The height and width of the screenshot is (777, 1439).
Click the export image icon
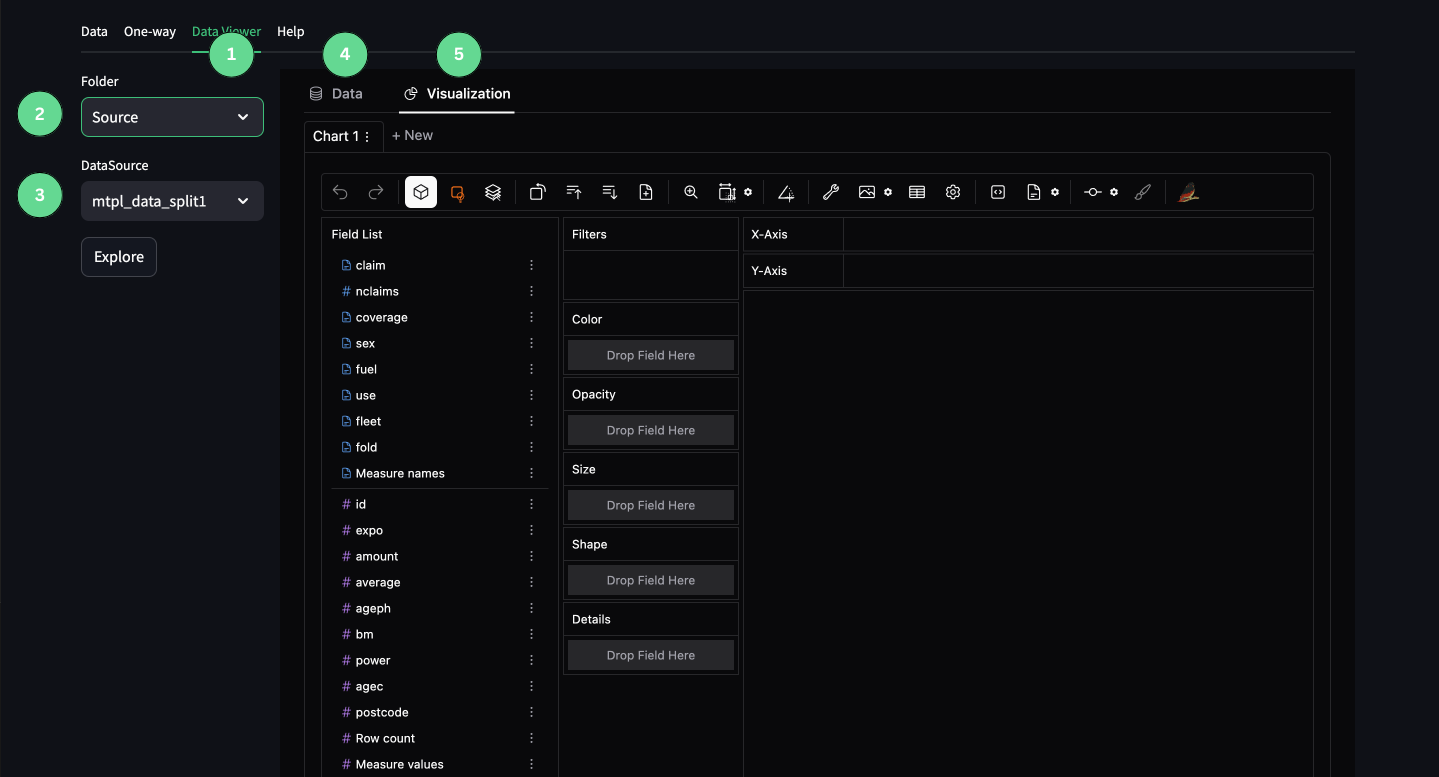pos(867,192)
